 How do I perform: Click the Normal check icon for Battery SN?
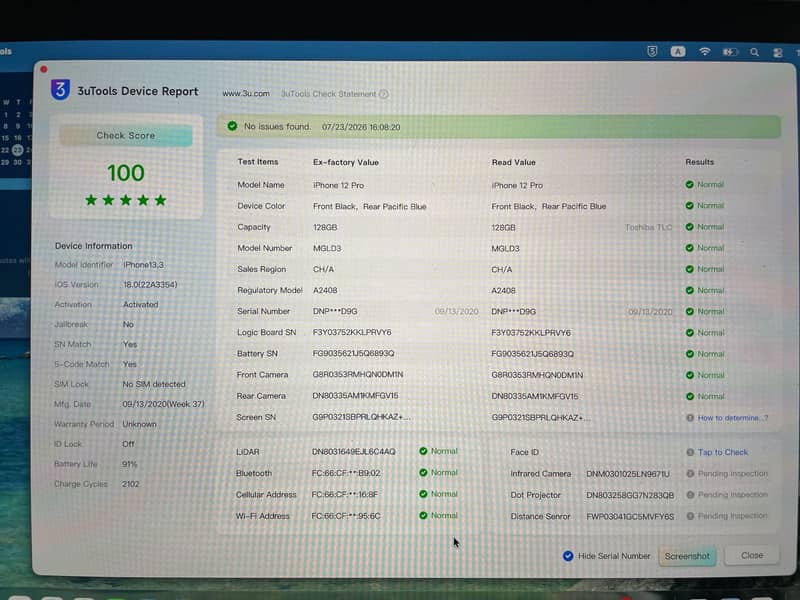tap(690, 354)
